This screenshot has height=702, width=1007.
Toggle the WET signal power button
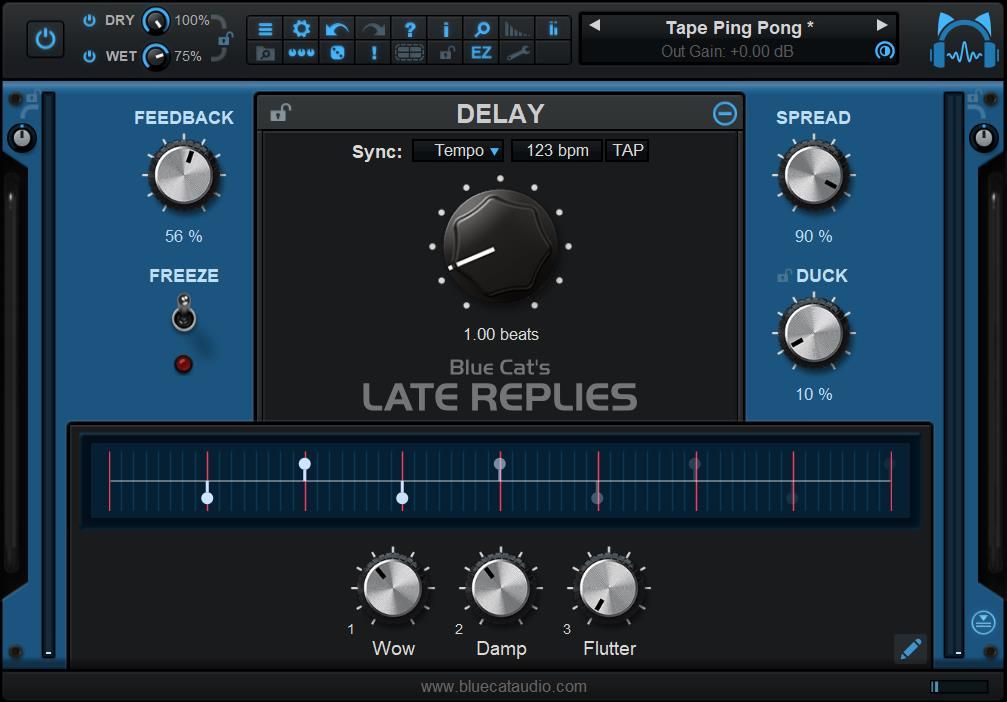tap(90, 56)
